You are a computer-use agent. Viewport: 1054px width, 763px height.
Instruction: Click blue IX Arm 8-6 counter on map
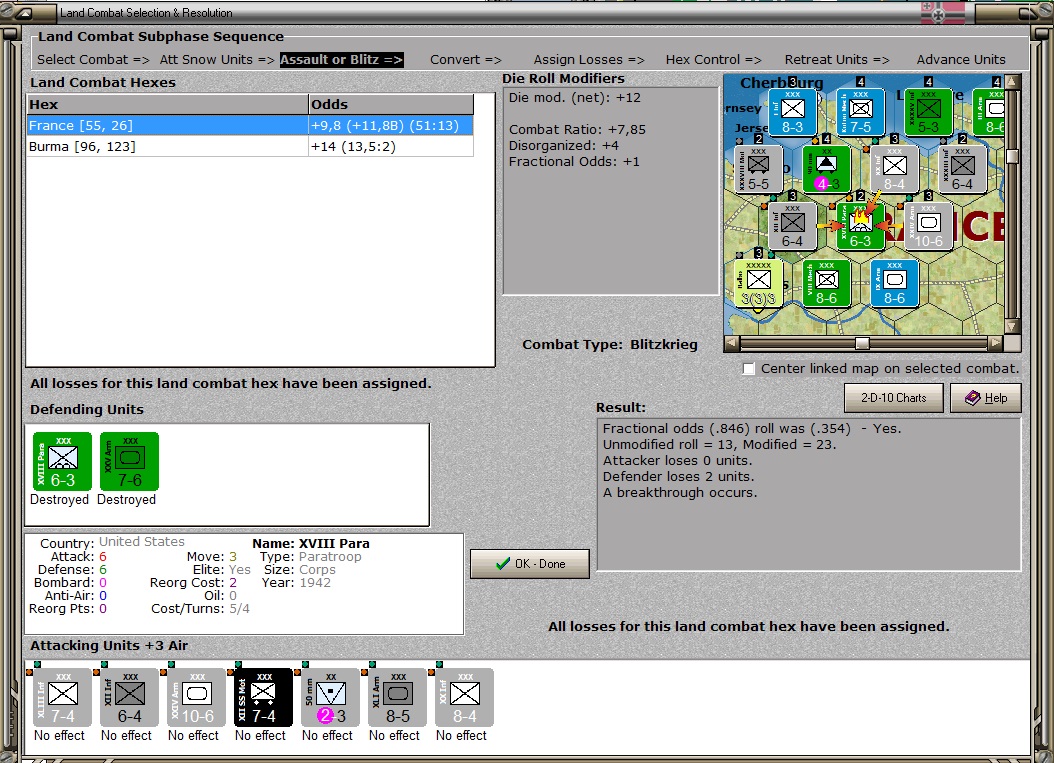click(894, 283)
